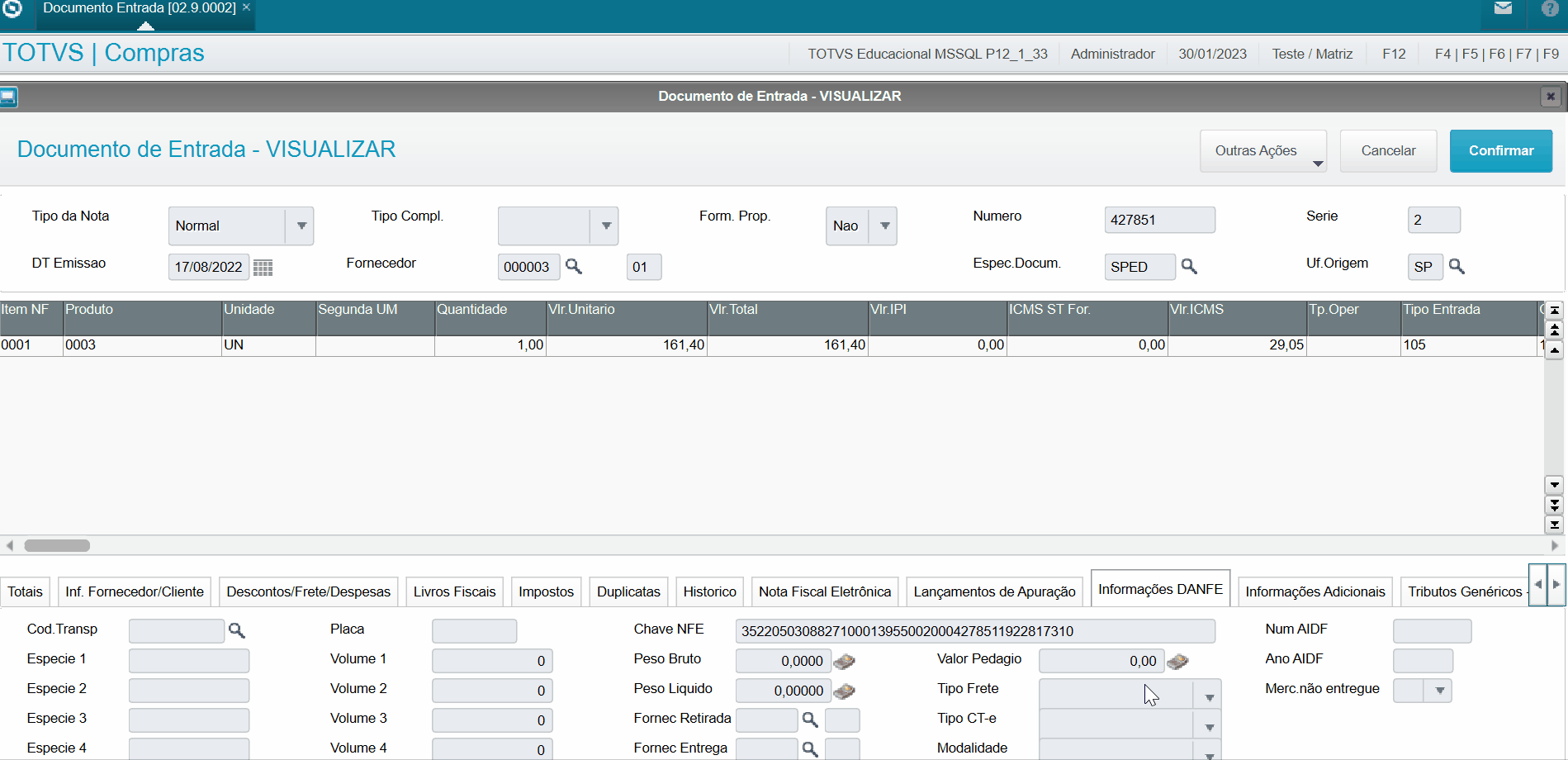Open the Tributos Genéricos tab
The image size is (1568, 760).
(x=1465, y=591)
